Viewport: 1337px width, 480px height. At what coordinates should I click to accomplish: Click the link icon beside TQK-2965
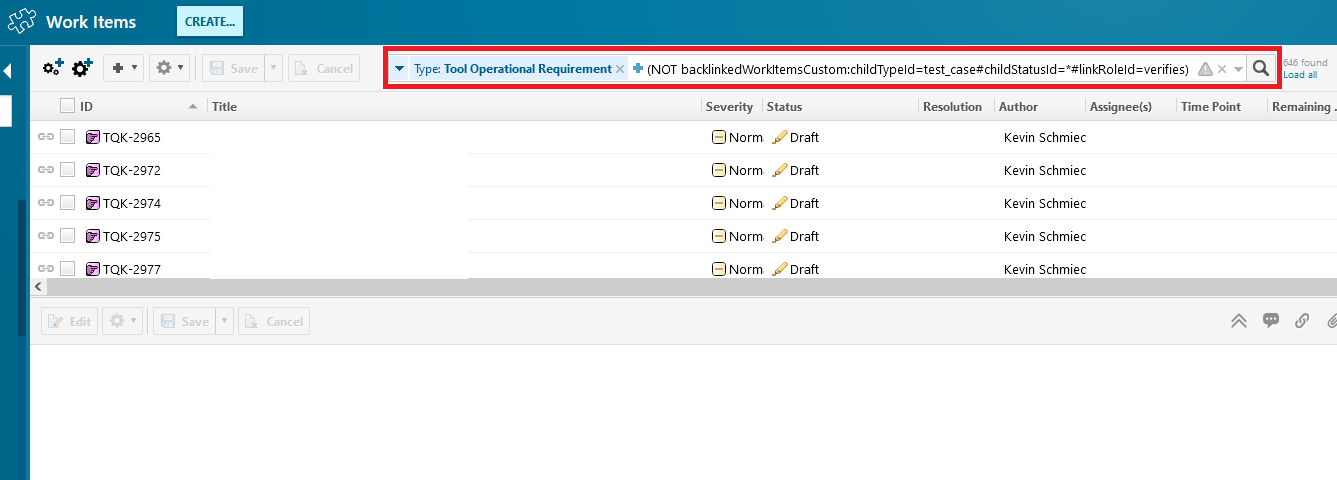click(45, 137)
